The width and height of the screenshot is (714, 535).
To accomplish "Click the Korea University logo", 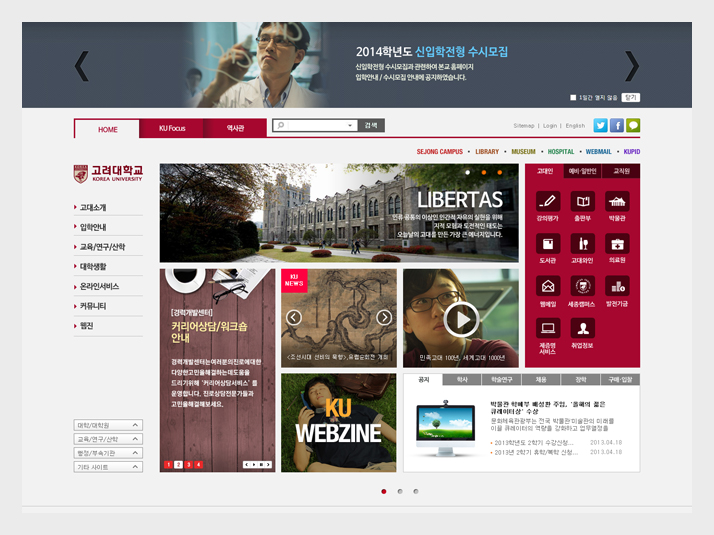I will [x=108, y=174].
